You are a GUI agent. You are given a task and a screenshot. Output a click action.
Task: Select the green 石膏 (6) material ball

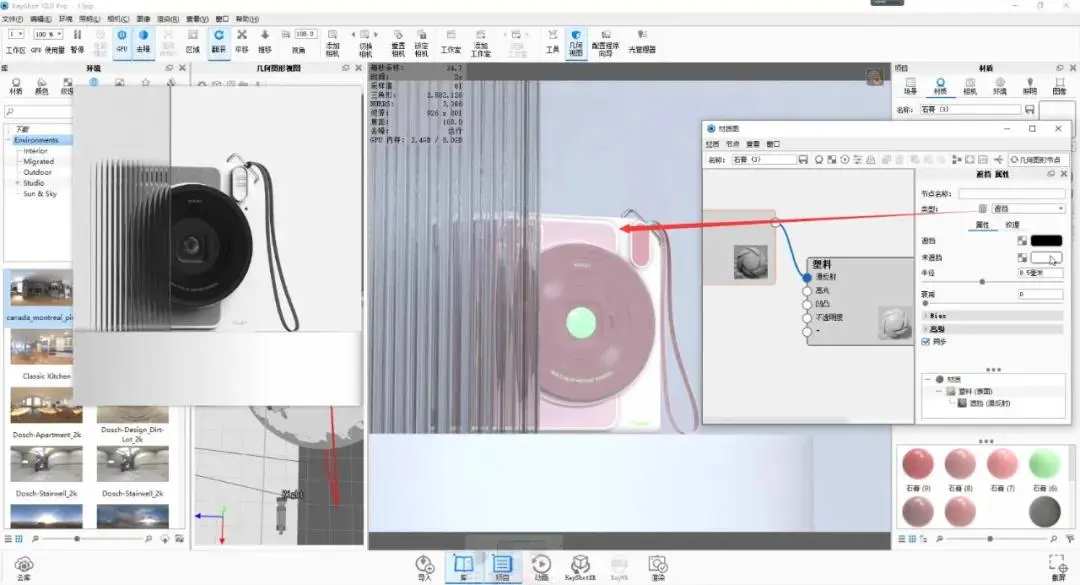point(1044,464)
